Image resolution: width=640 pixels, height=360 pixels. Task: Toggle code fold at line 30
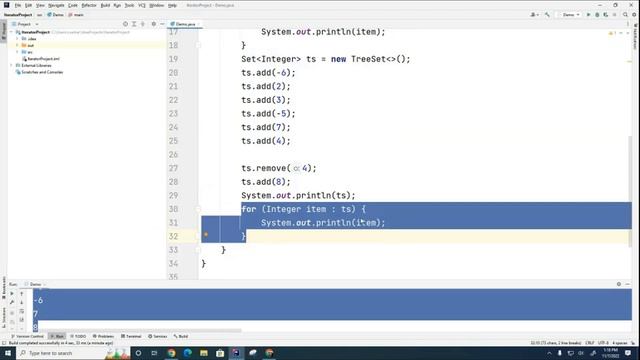[x=198, y=209]
